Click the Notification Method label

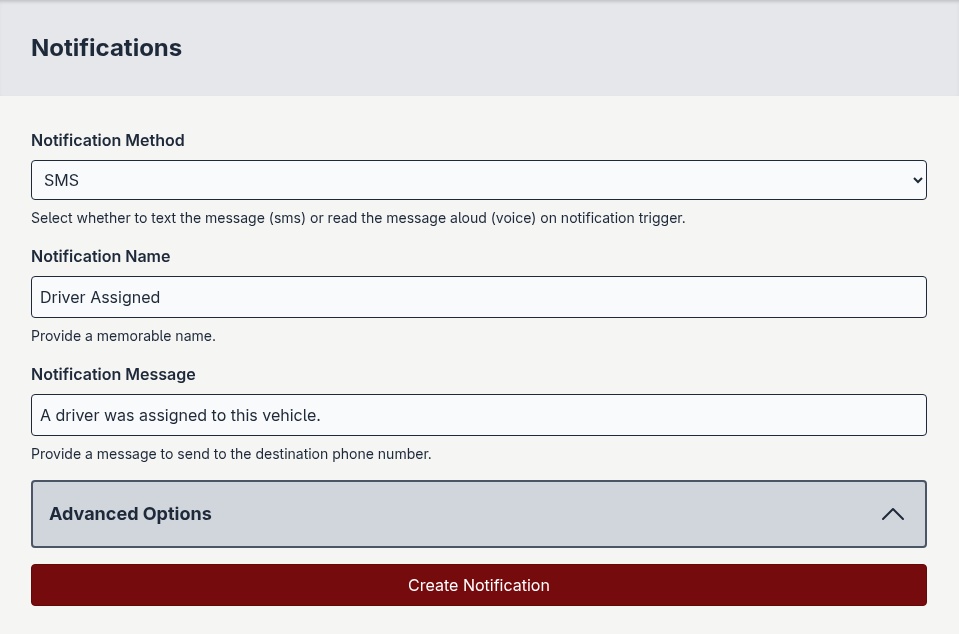click(x=107, y=140)
